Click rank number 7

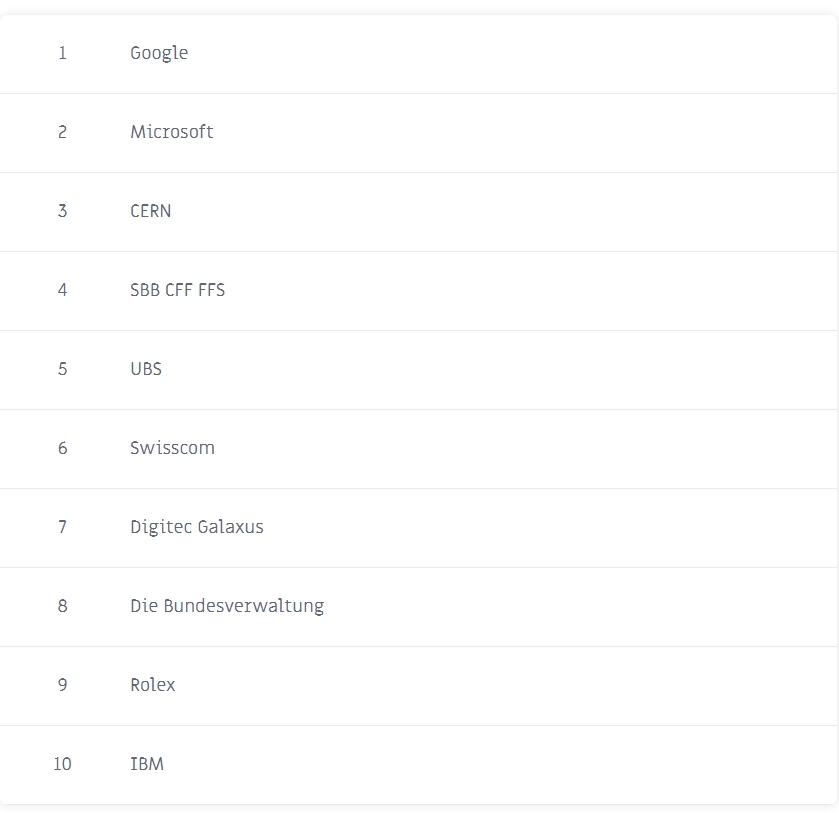[63, 527]
